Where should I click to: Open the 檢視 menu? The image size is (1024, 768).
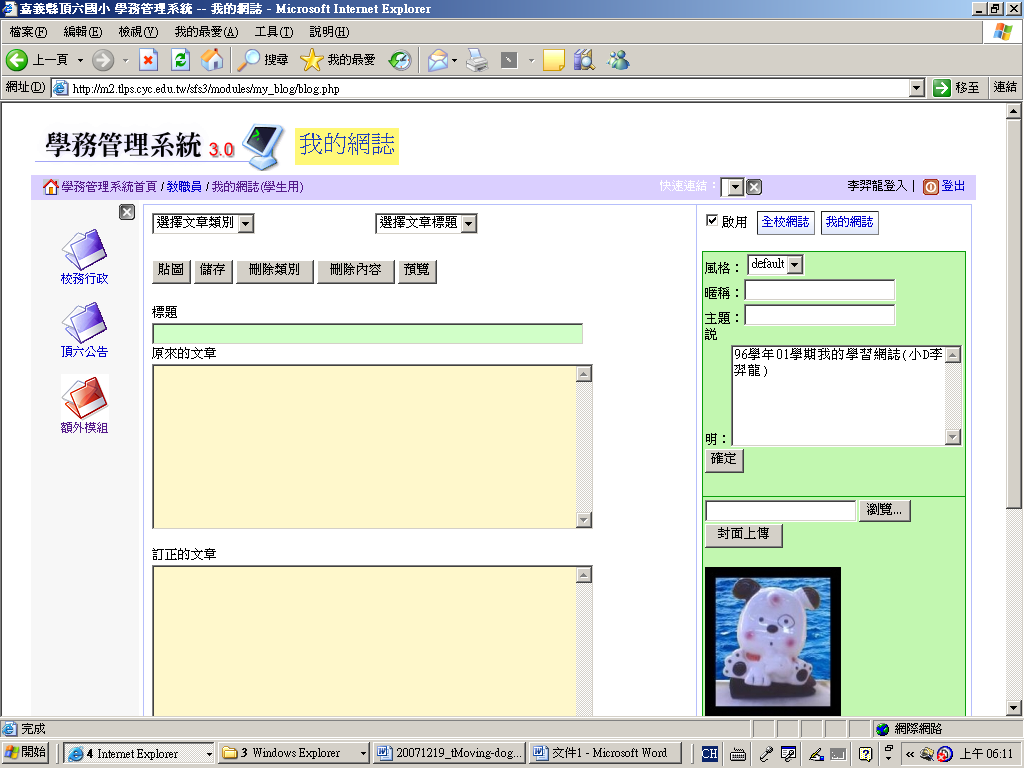[137, 32]
